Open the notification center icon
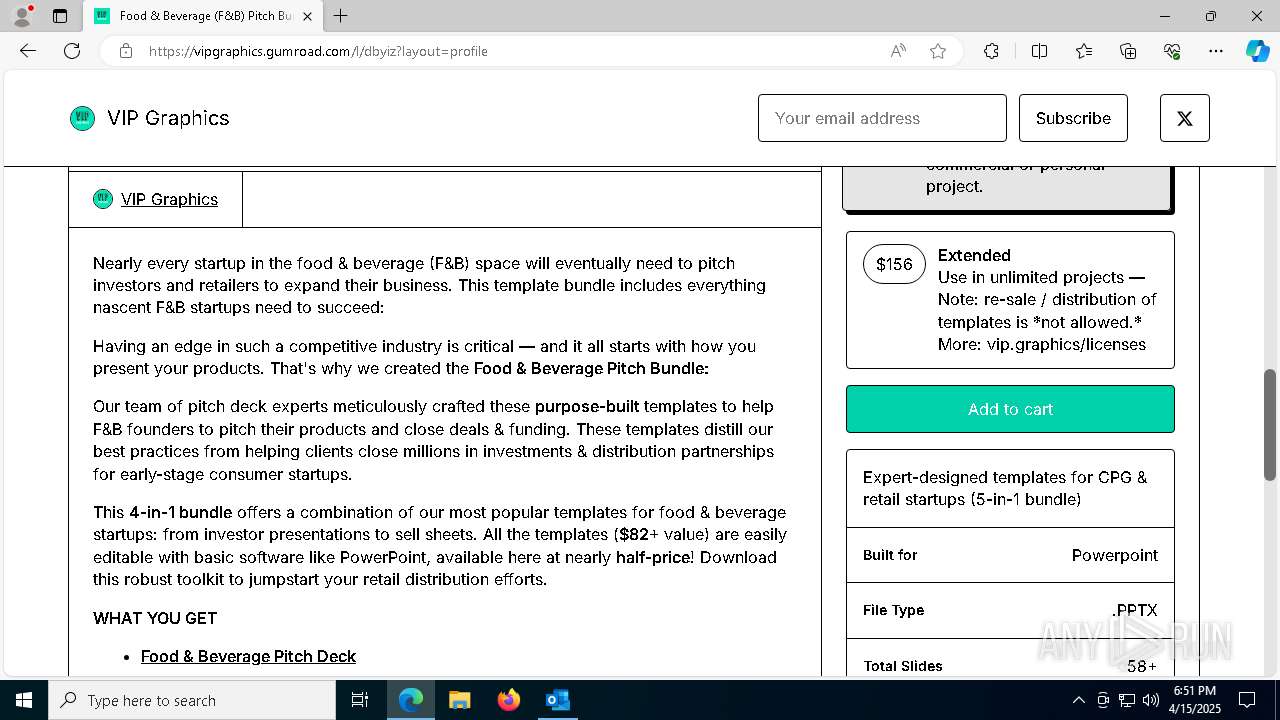Screen dimensions: 1280x720 coord(1247,700)
